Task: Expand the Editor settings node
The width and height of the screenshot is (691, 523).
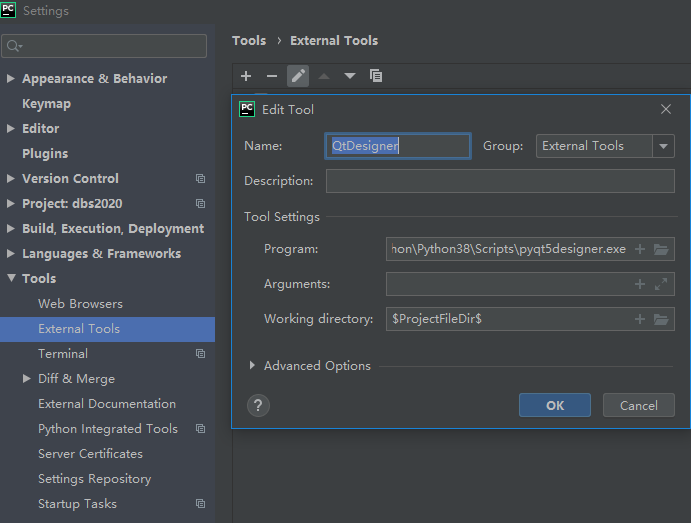Action: tap(11, 129)
